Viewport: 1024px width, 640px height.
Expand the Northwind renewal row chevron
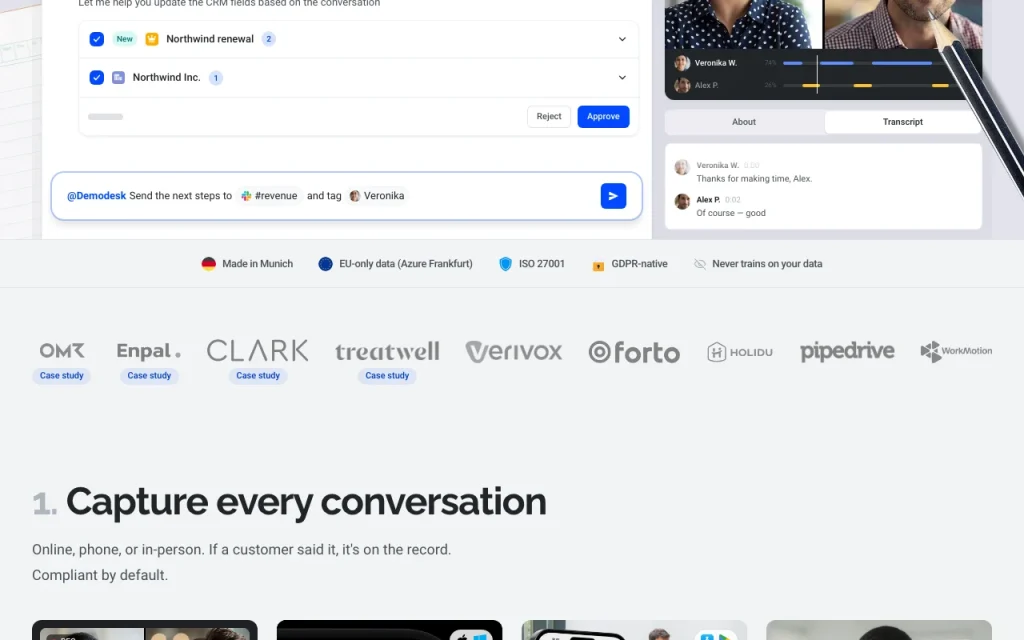coord(622,39)
